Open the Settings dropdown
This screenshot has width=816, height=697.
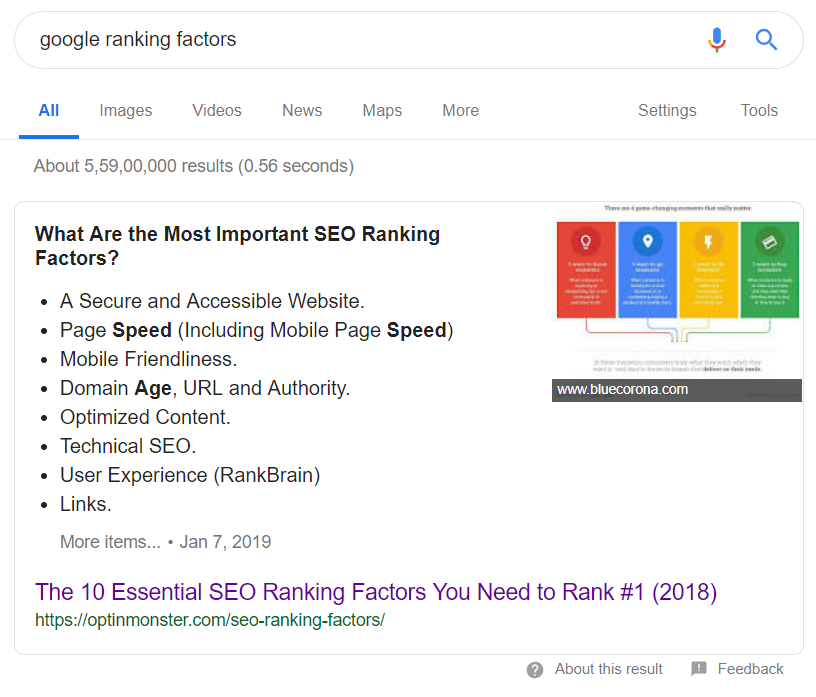(x=667, y=111)
